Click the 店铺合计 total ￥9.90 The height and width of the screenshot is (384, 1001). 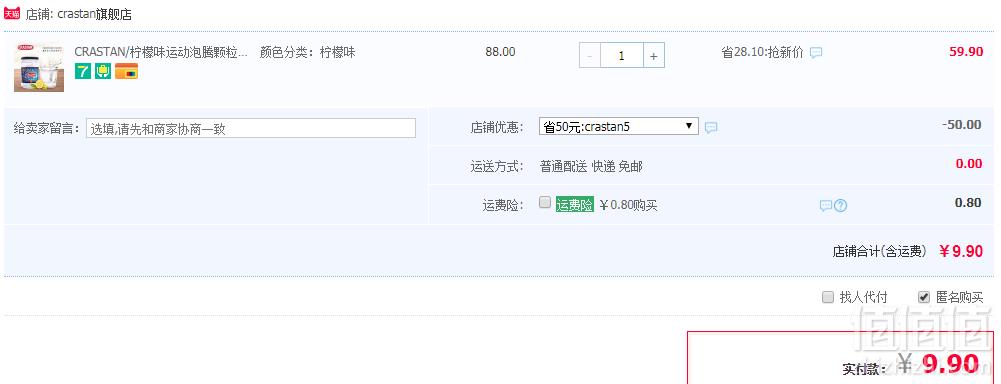point(961,251)
